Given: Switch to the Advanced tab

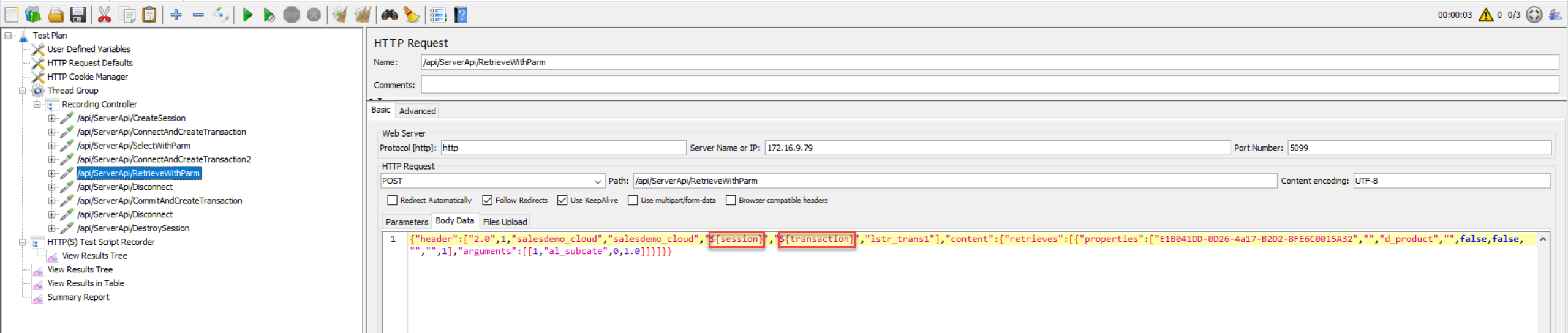Looking at the screenshot, I should (417, 111).
